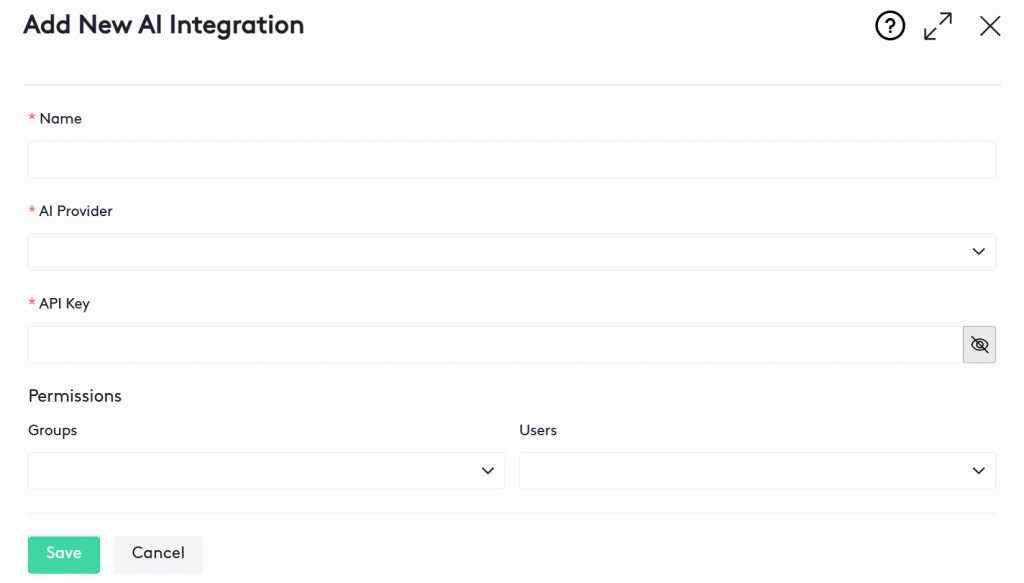The height and width of the screenshot is (583, 1024).
Task: Click the eye icon beside API Key
Action: (x=979, y=344)
